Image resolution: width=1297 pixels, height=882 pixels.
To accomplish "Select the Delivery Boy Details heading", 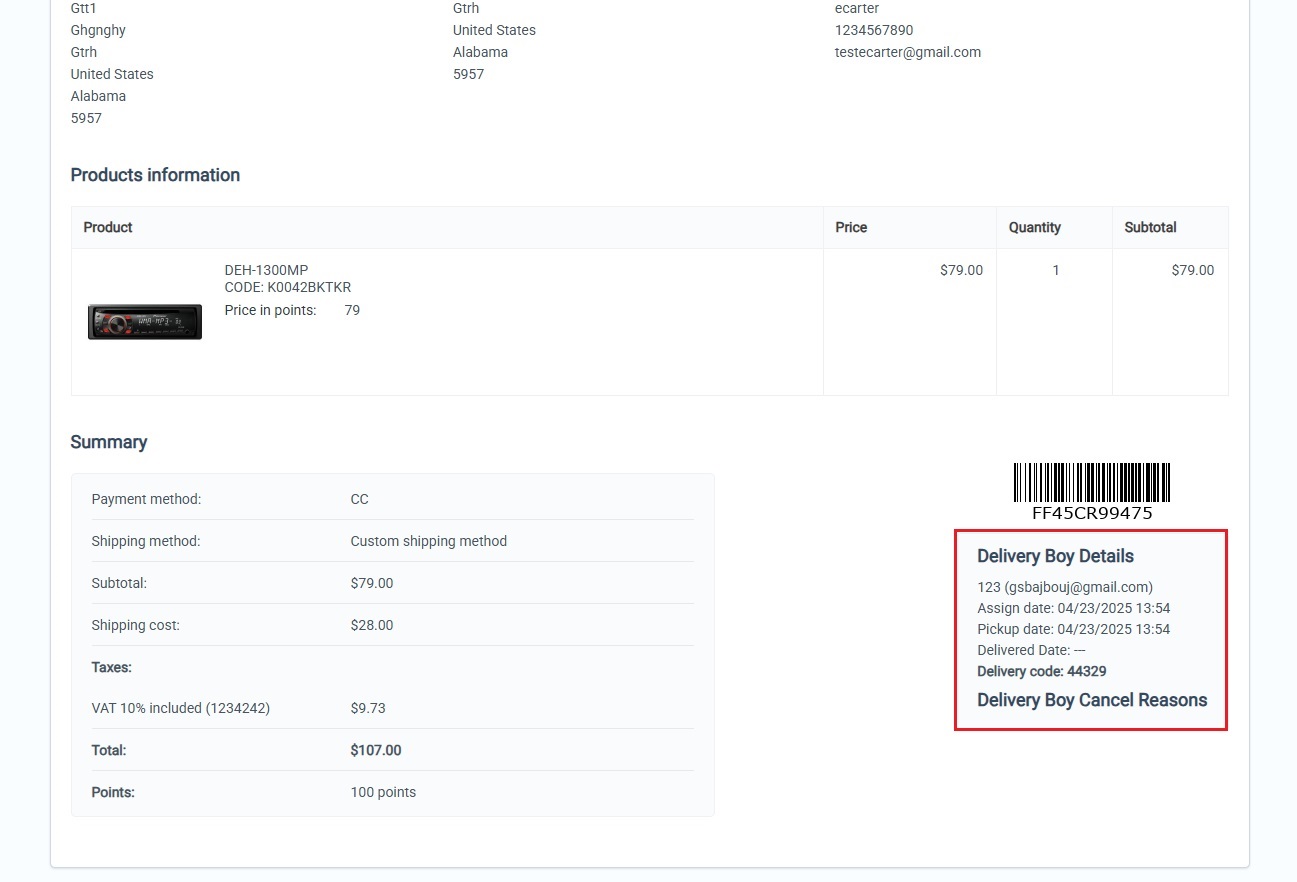I will coord(1055,556).
